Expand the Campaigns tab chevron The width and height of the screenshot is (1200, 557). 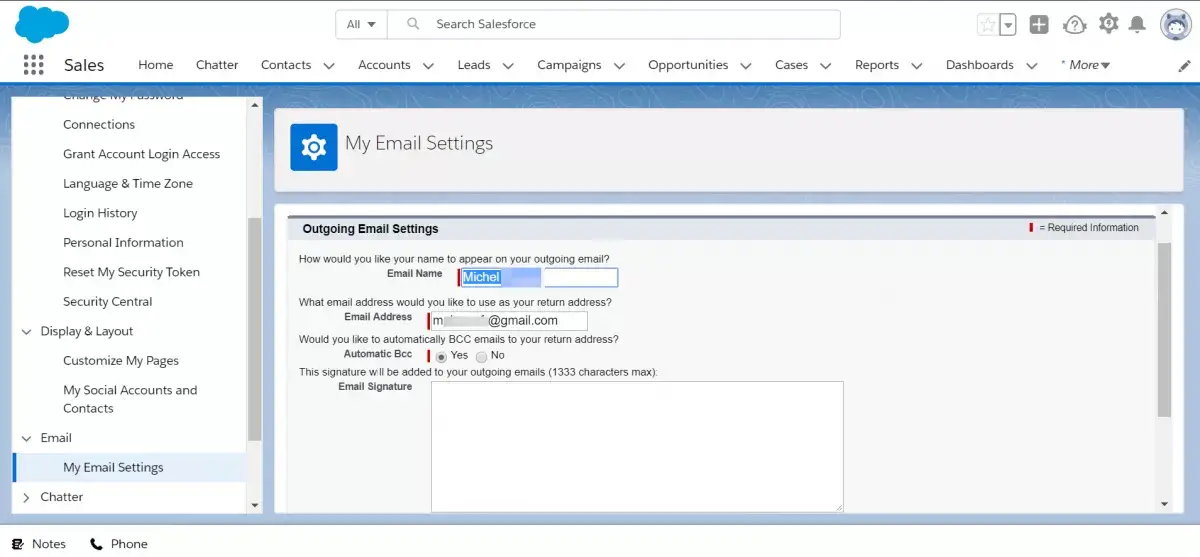pyautogui.click(x=619, y=66)
